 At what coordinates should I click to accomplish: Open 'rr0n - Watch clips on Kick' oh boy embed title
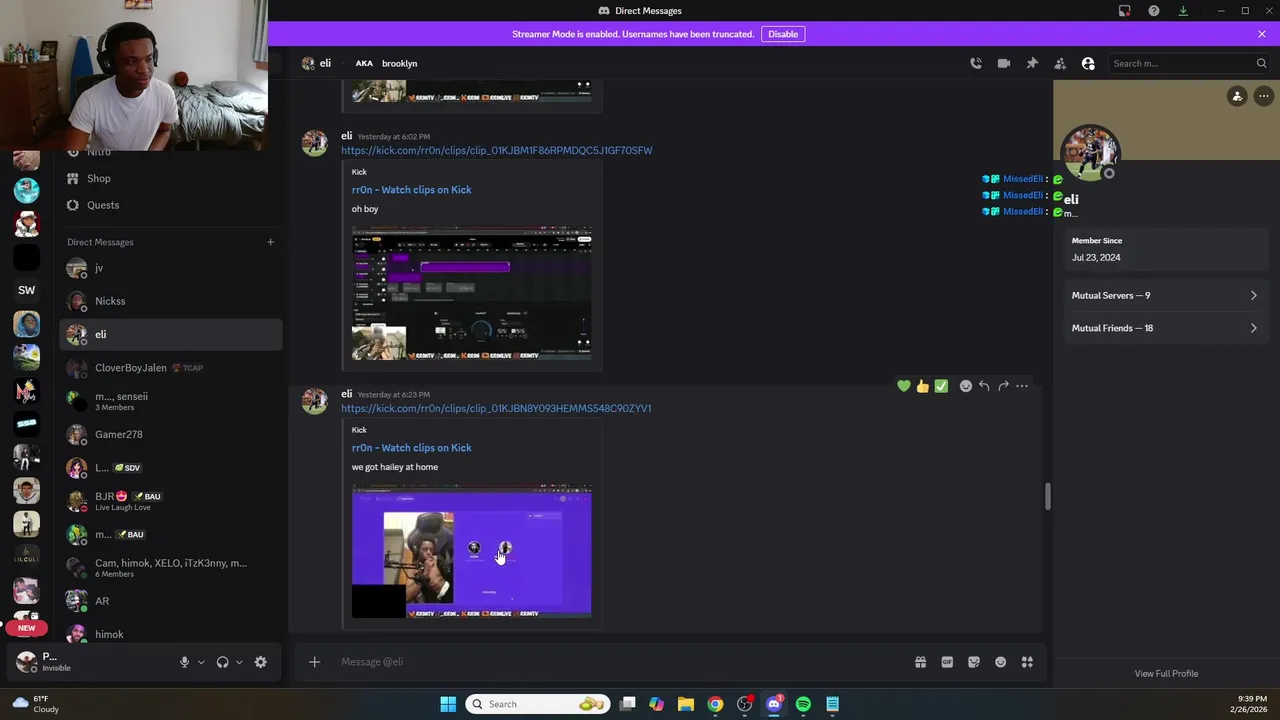[x=411, y=190]
